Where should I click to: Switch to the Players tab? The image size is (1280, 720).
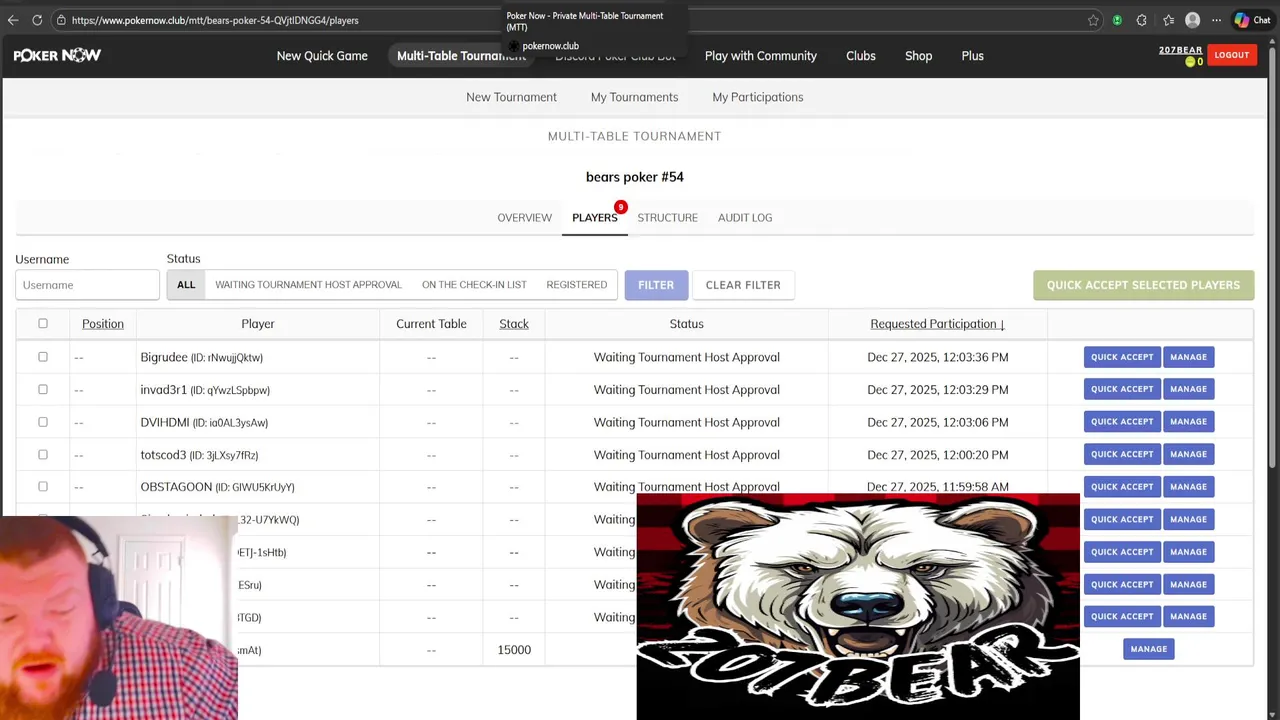[595, 217]
